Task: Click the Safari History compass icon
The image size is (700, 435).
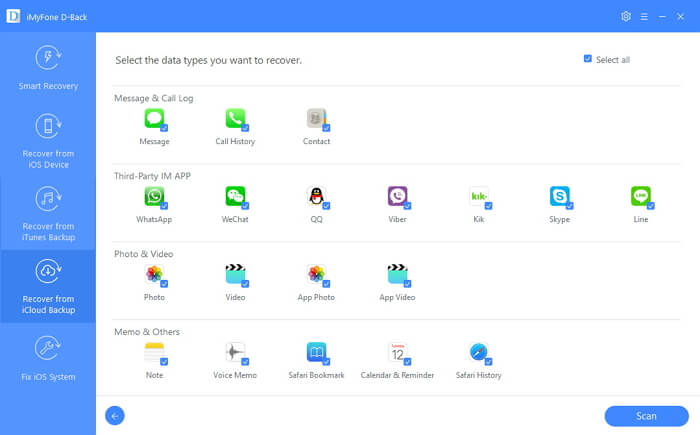Action: pyautogui.click(x=479, y=352)
